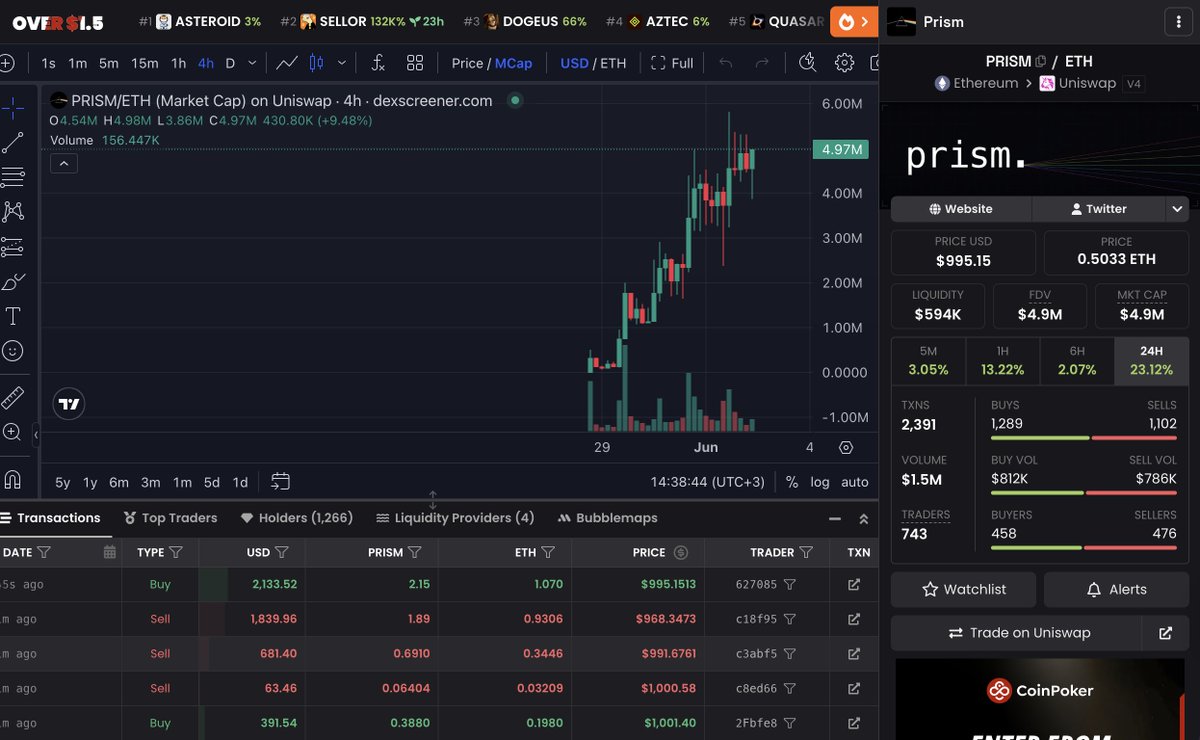Open the emoji icons tool
The image size is (1200, 740).
click(x=13, y=351)
